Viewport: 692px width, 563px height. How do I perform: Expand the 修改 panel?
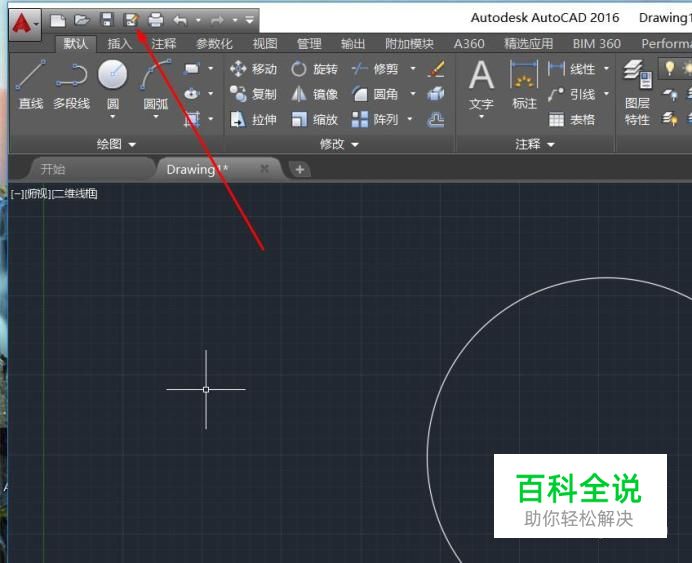point(339,144)
